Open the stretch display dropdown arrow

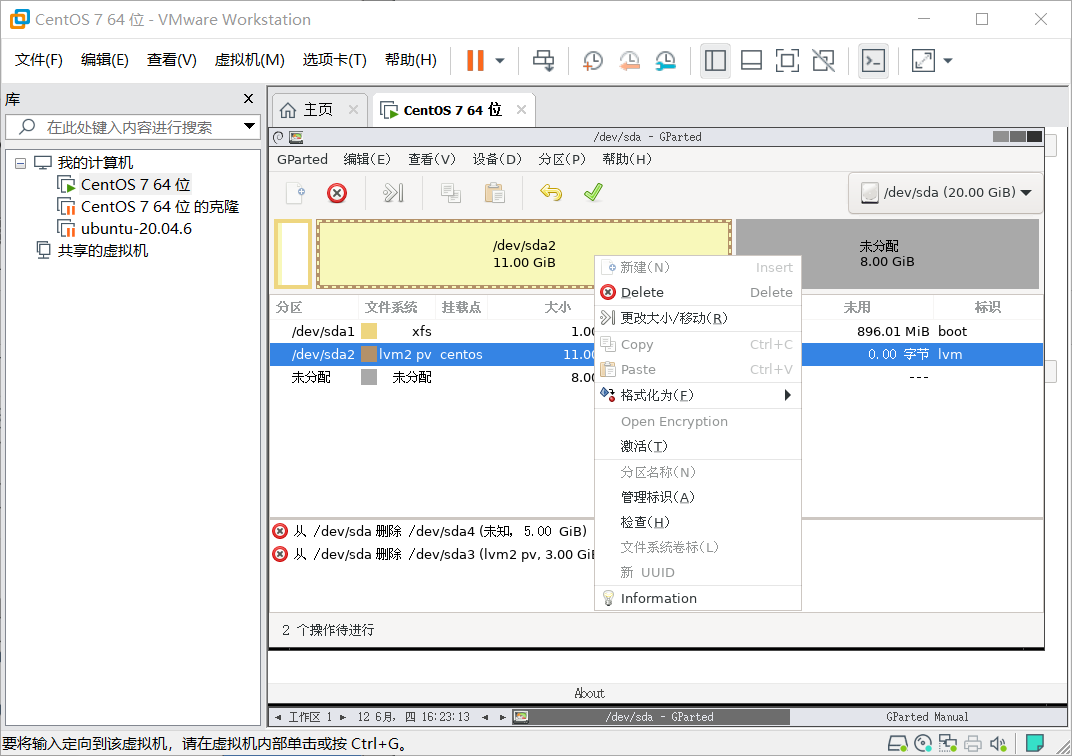pyautogui.click(x=948, y=61)
